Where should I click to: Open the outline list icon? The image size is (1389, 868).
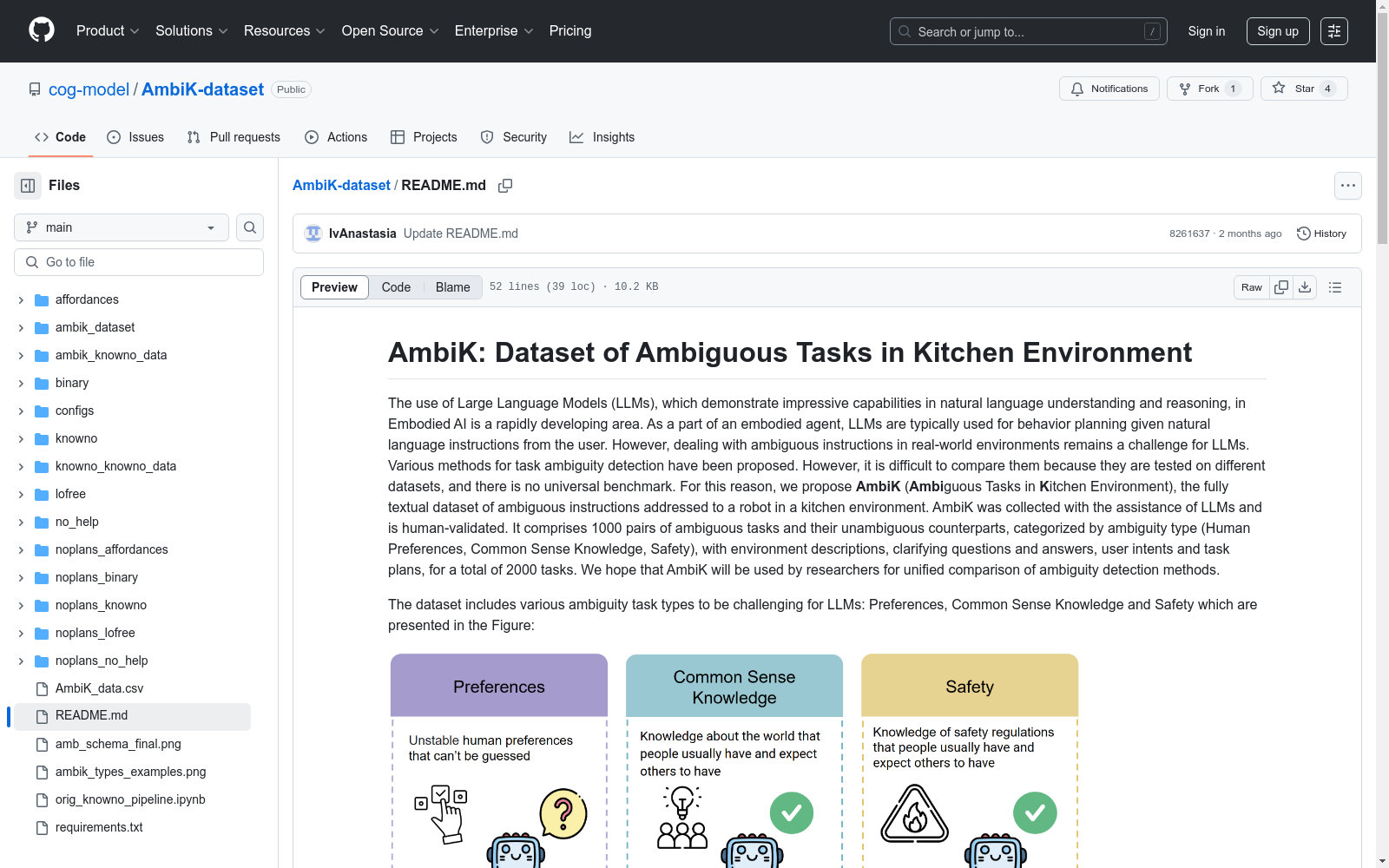(x=1335, y=287)
